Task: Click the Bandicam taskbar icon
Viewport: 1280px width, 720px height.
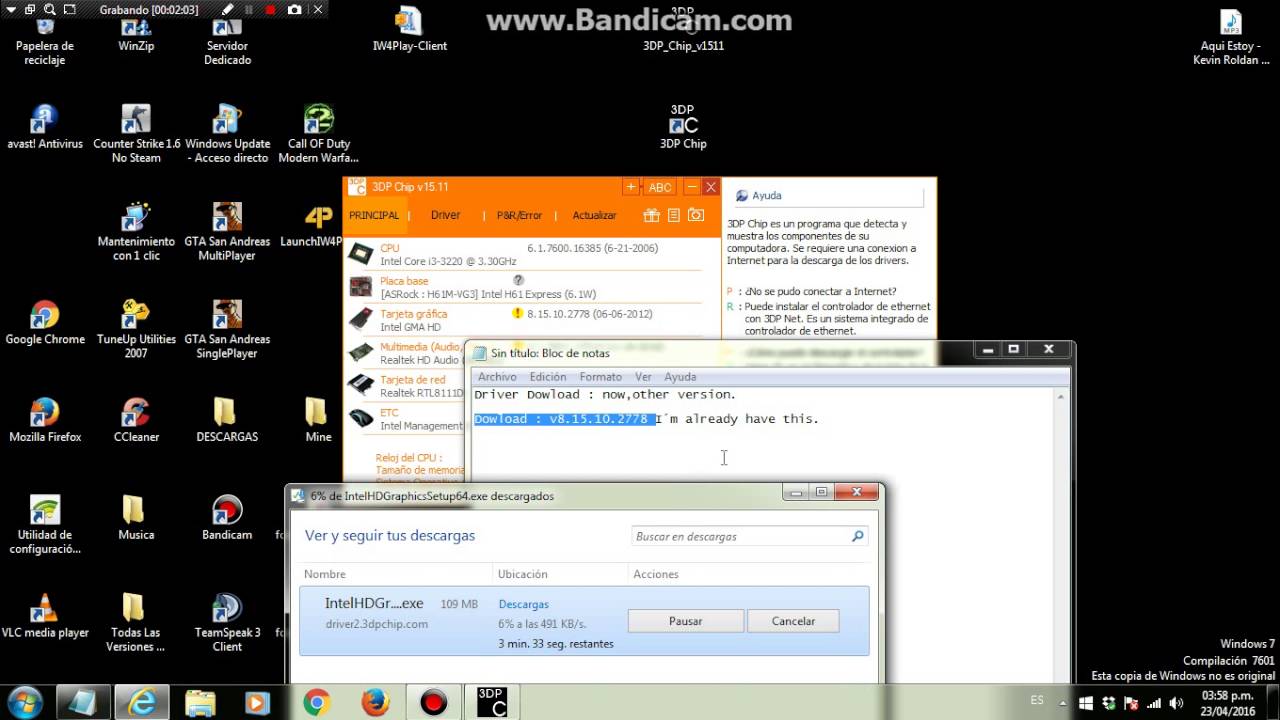Action: pyautogui.click(x=433, y=703)
